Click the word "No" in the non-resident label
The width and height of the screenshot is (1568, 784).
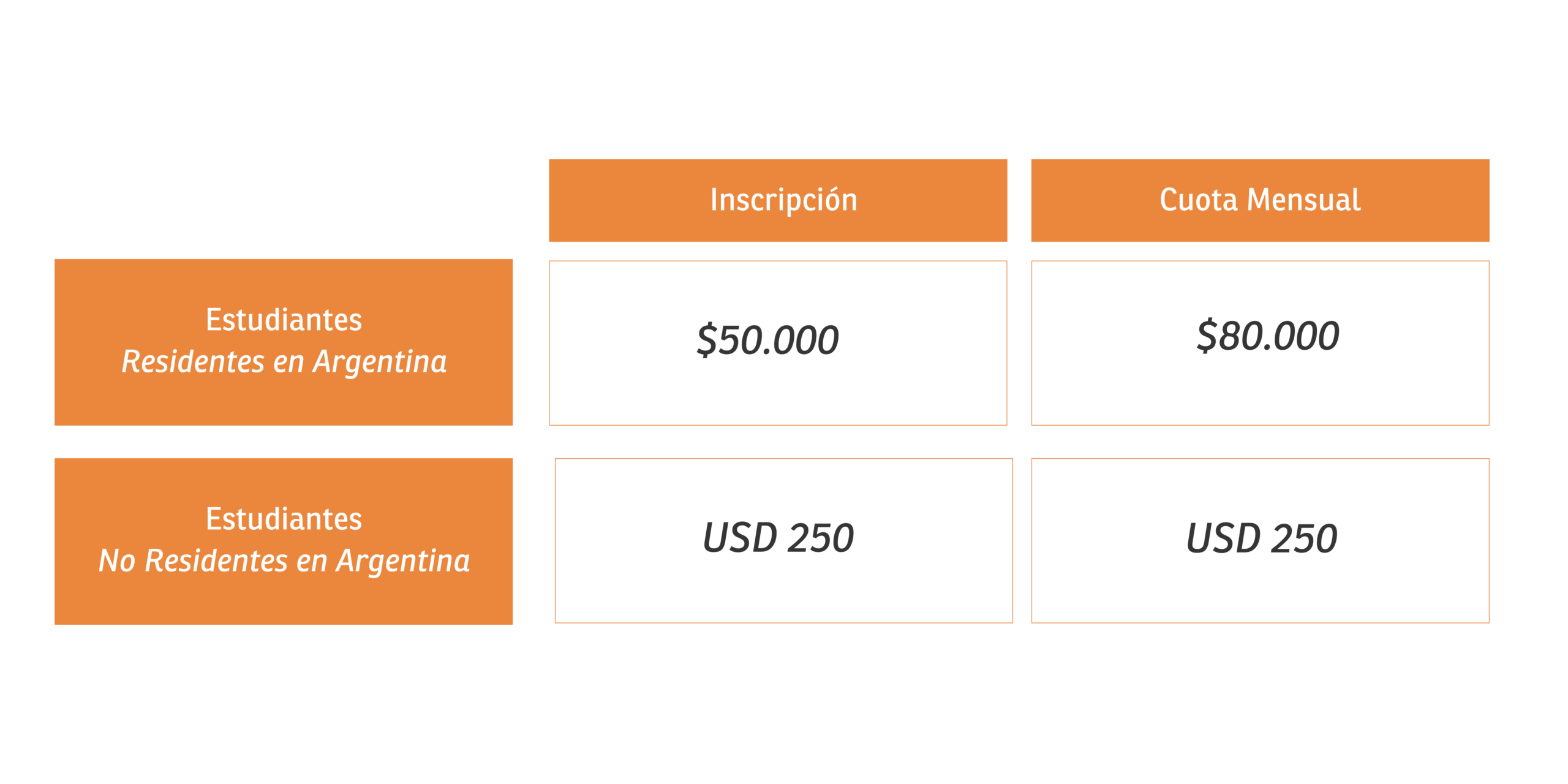click(x=116, y=560)
